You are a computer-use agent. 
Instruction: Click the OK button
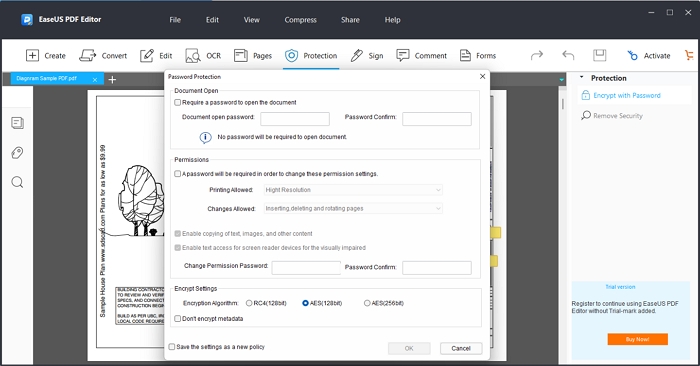409,348
